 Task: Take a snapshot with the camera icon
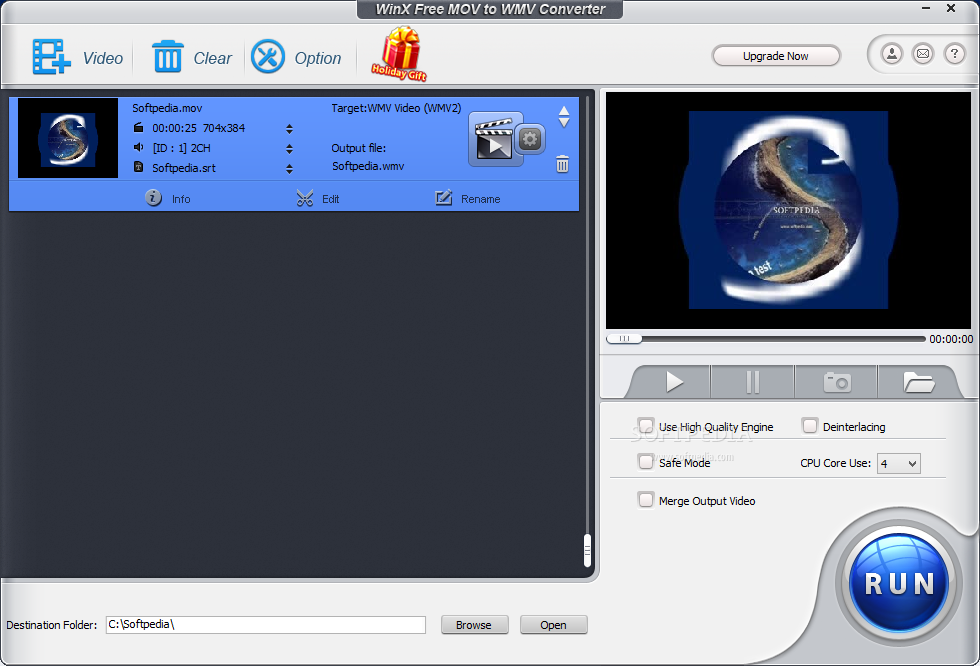click(x=837, y=382)
